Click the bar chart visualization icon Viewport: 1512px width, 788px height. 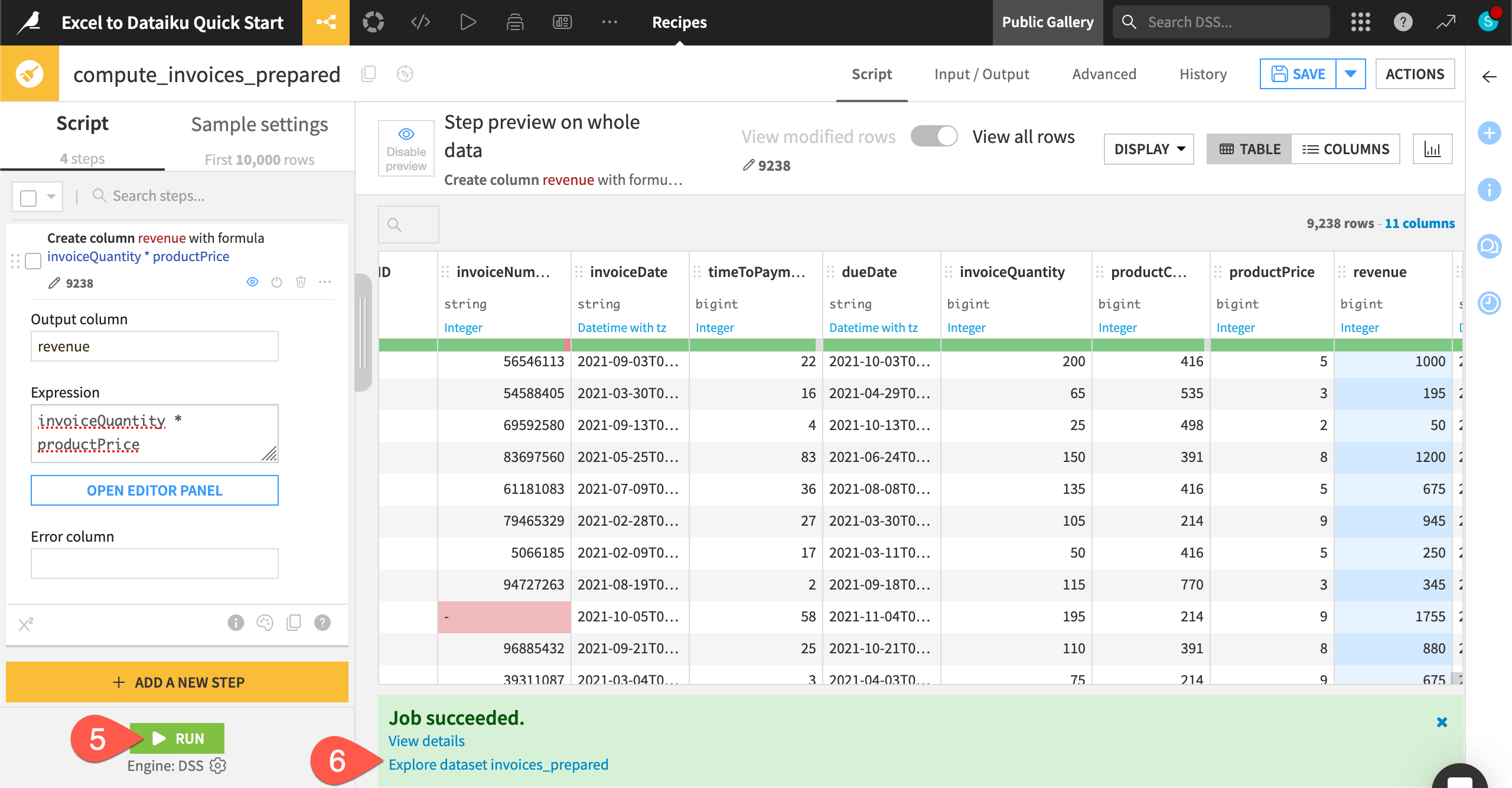coord(1432,149)
